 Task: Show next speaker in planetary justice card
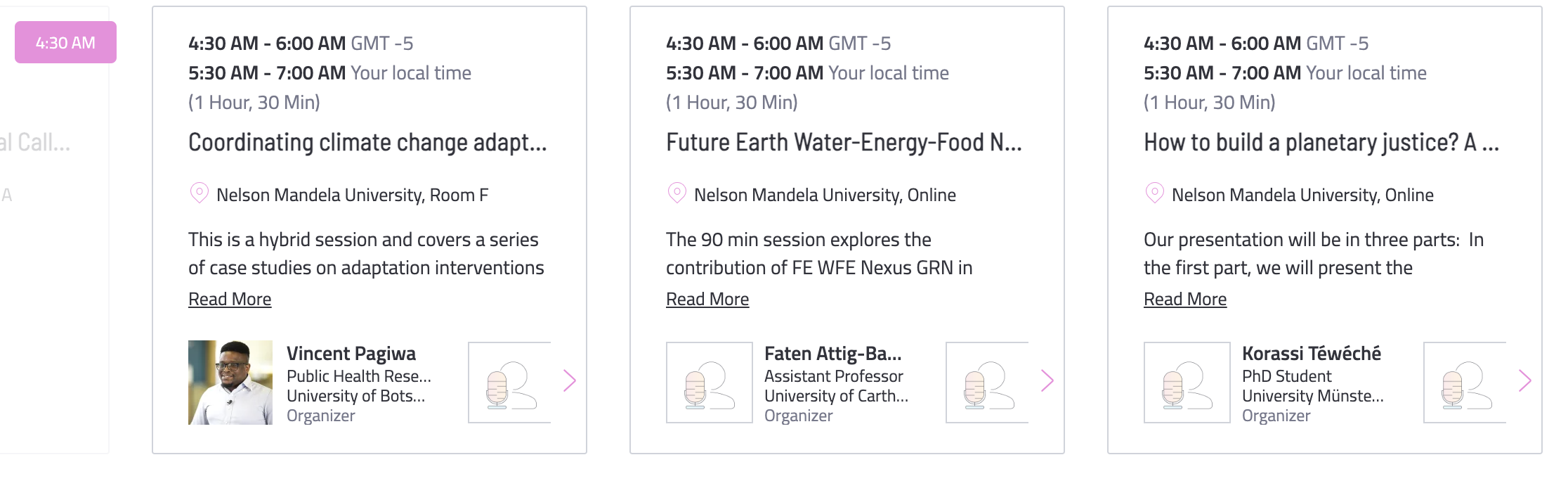click(1525, 381)
